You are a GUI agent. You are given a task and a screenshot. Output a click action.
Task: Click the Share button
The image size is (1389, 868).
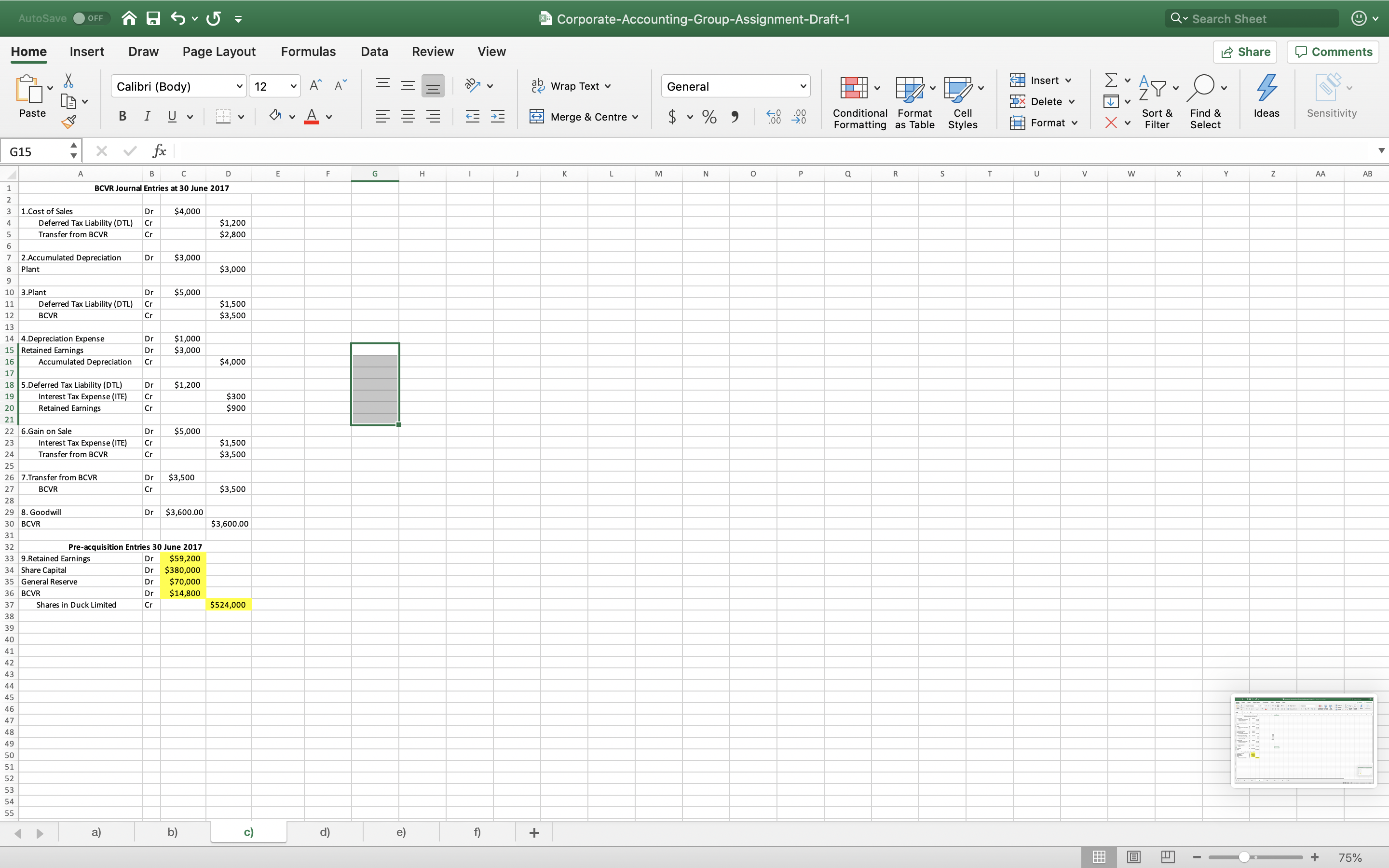[1245, 52]
